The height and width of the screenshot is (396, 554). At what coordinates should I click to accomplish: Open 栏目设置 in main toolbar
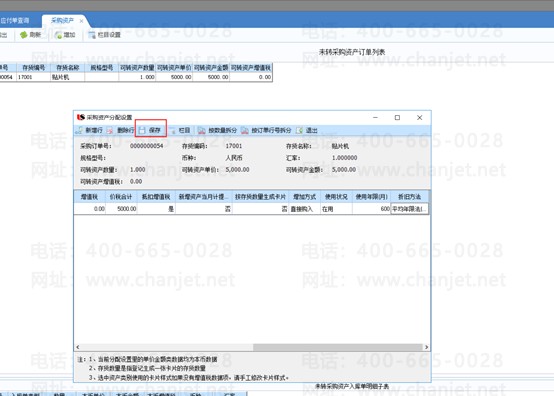pos(105,35)
